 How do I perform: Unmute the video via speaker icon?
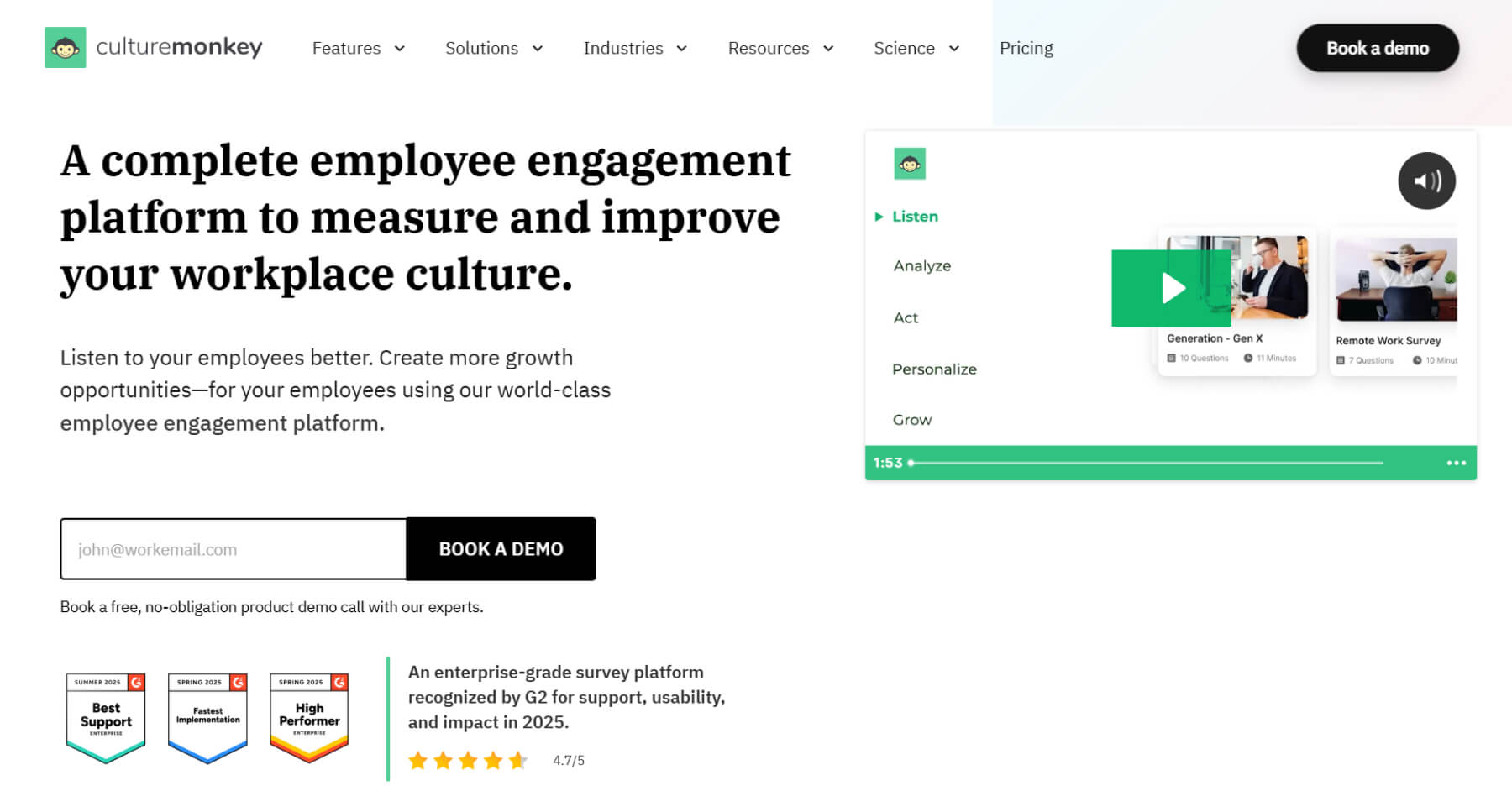[x=1426, y=181]
